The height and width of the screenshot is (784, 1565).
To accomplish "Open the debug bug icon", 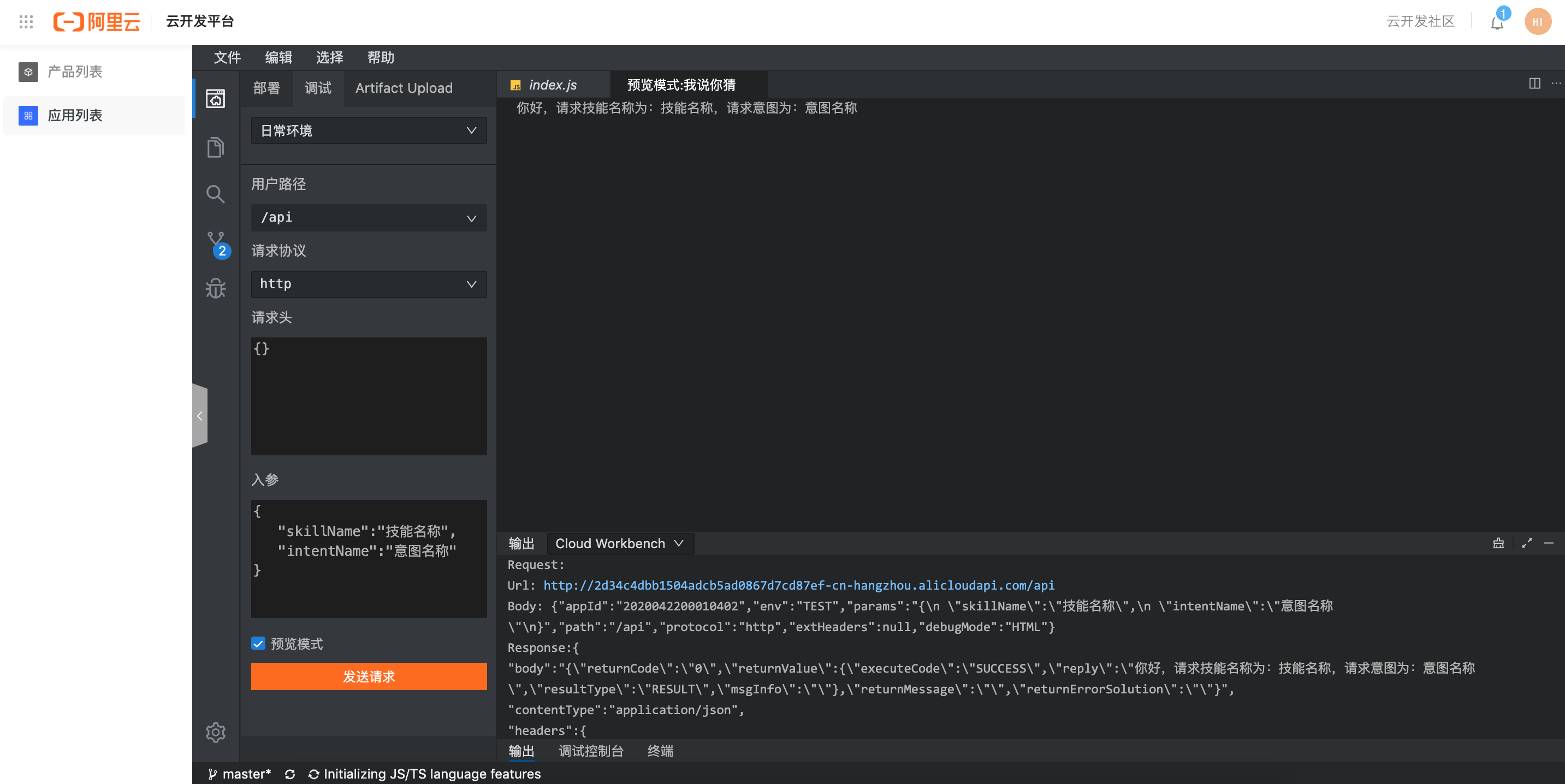I will click(x=215, y=289).
